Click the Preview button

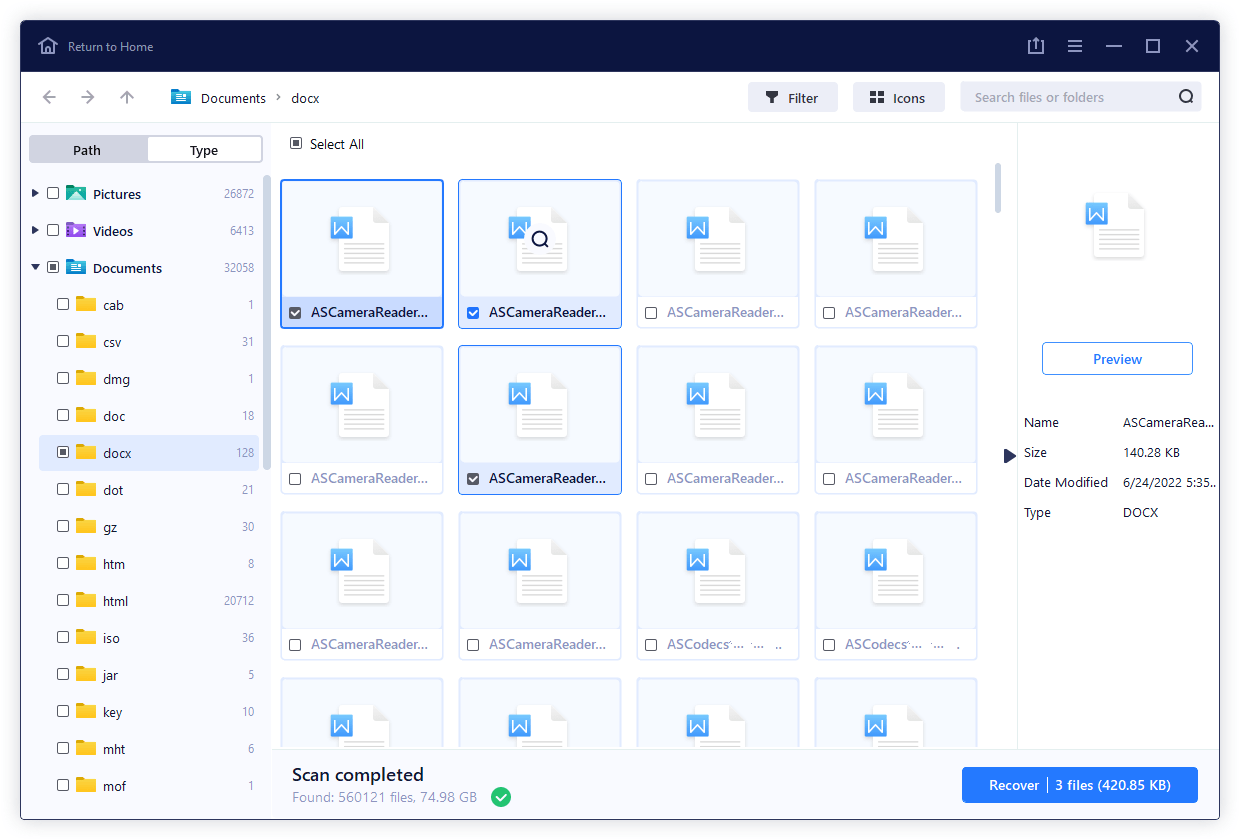(x=1117, y=359)
